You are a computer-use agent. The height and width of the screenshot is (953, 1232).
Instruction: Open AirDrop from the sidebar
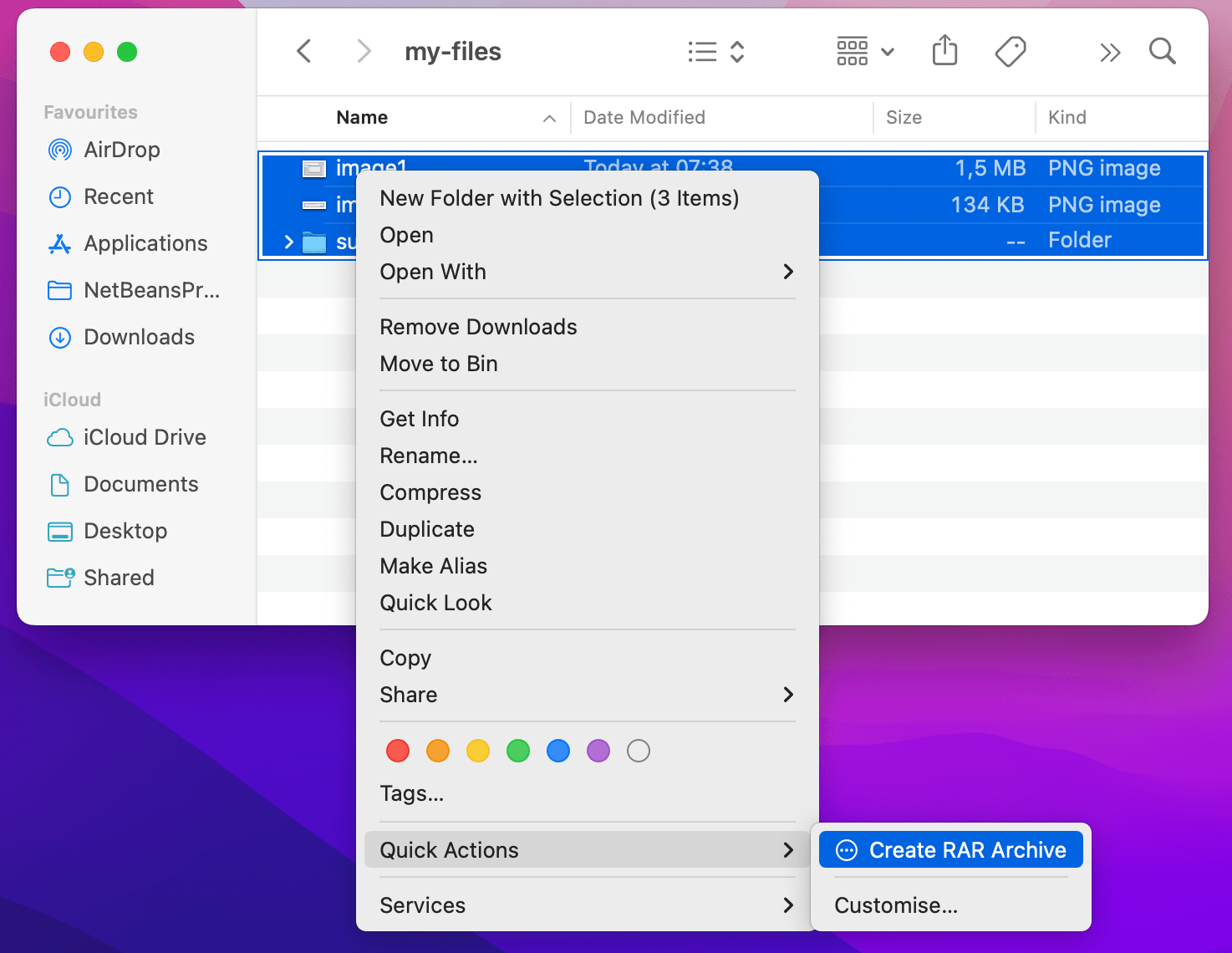121,150
